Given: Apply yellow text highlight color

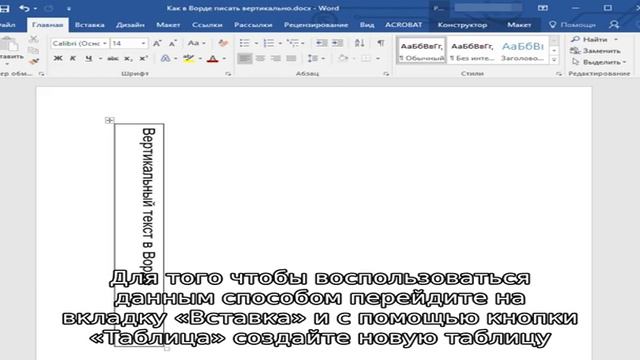Looking at the screenshot, I should 189,59.
